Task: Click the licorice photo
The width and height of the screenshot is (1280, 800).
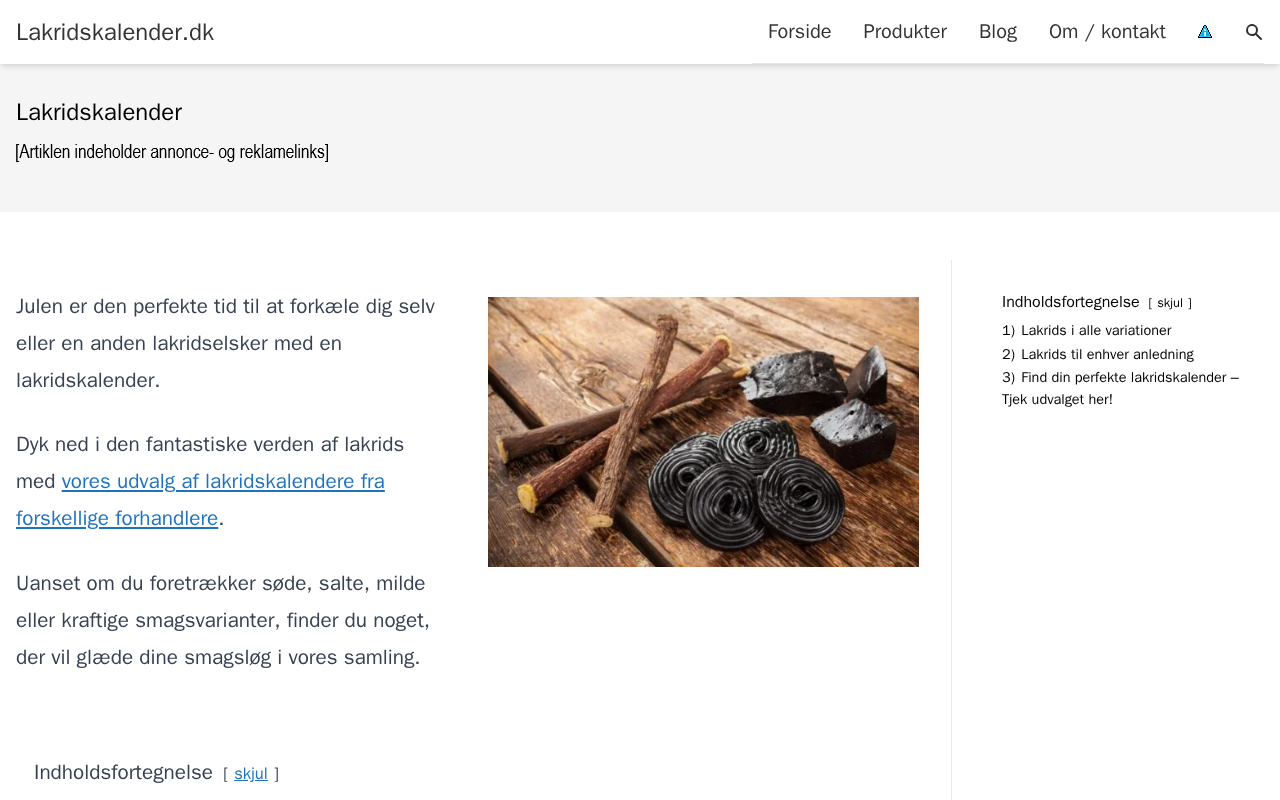Action: pyautogui.click(x=703, y=432)
